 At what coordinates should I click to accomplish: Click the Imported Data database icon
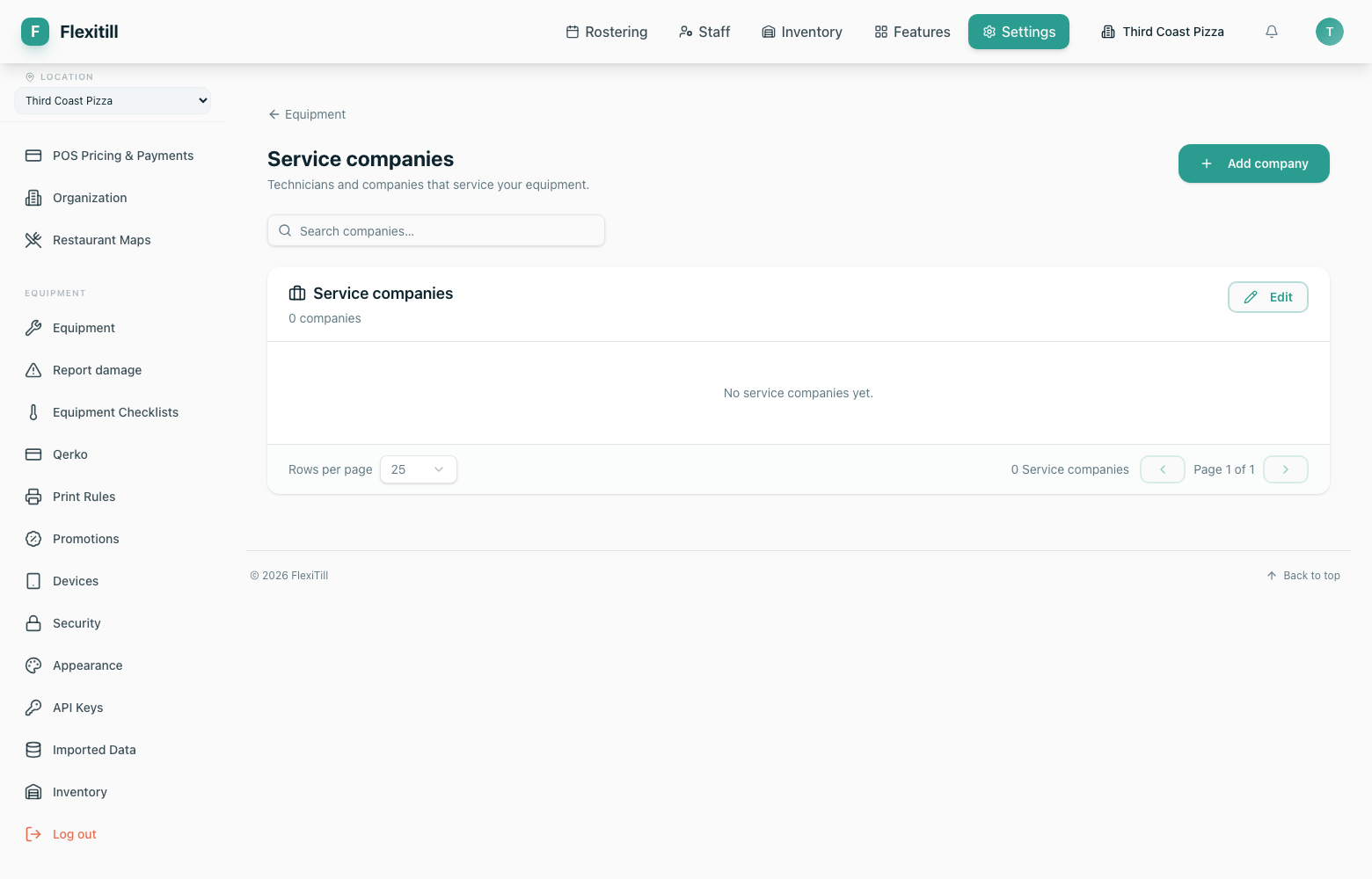point(33,750)
